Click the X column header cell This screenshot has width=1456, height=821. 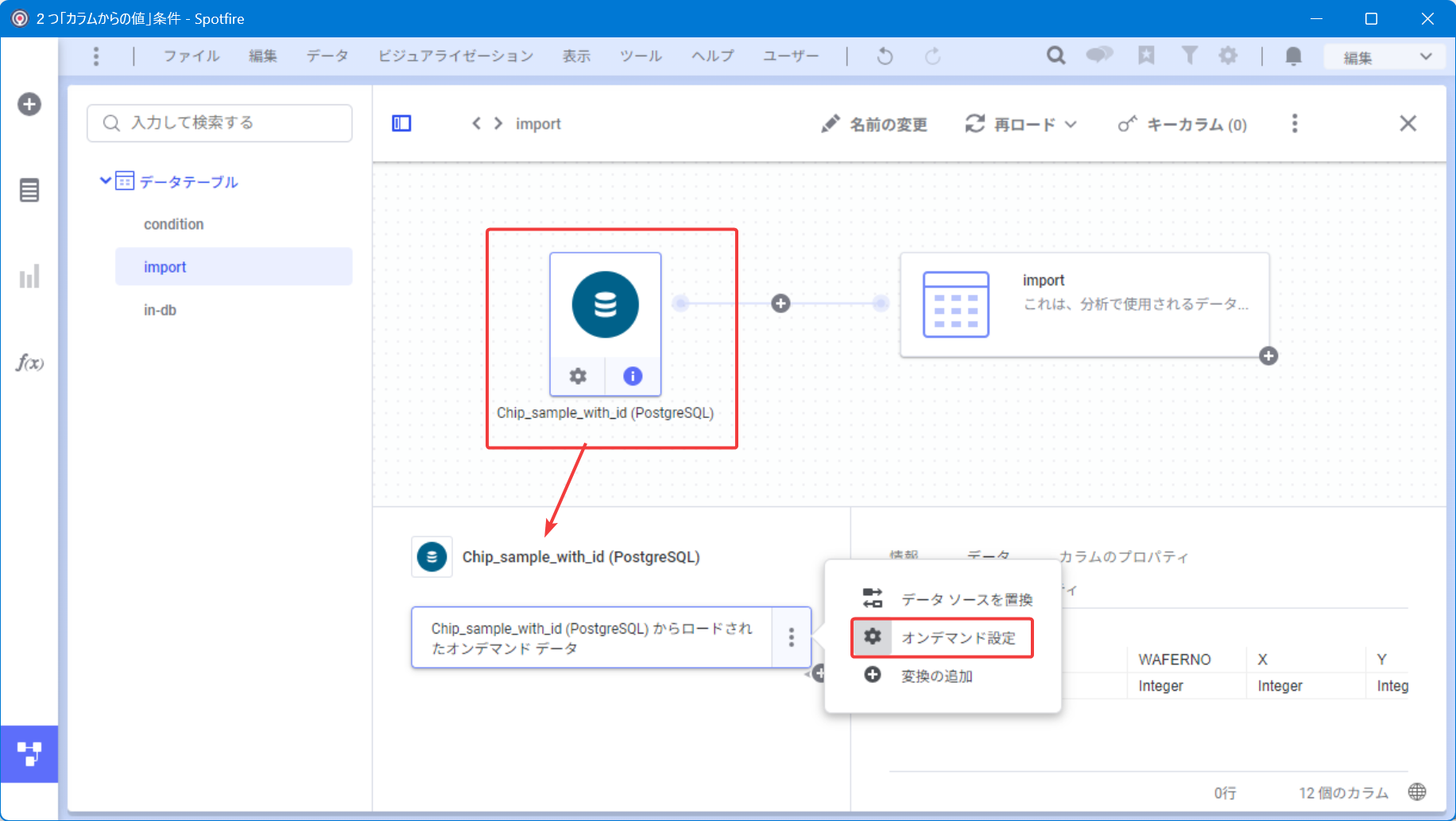[1262, 660]
